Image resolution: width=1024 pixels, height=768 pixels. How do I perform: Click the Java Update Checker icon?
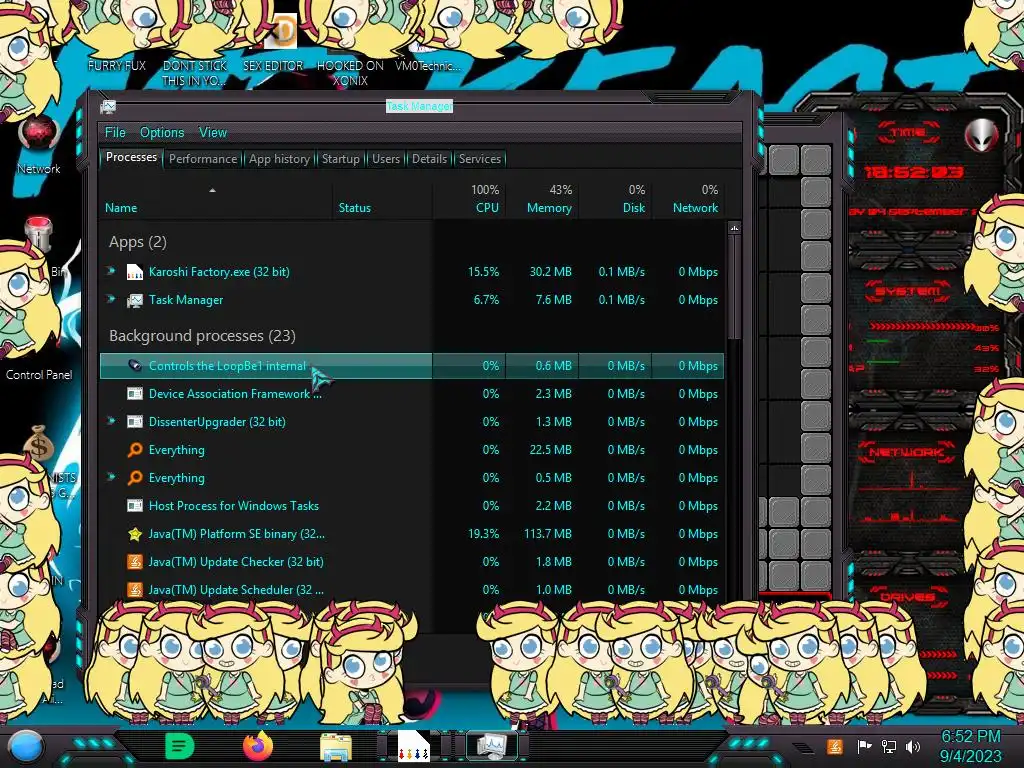click(135, 562)
